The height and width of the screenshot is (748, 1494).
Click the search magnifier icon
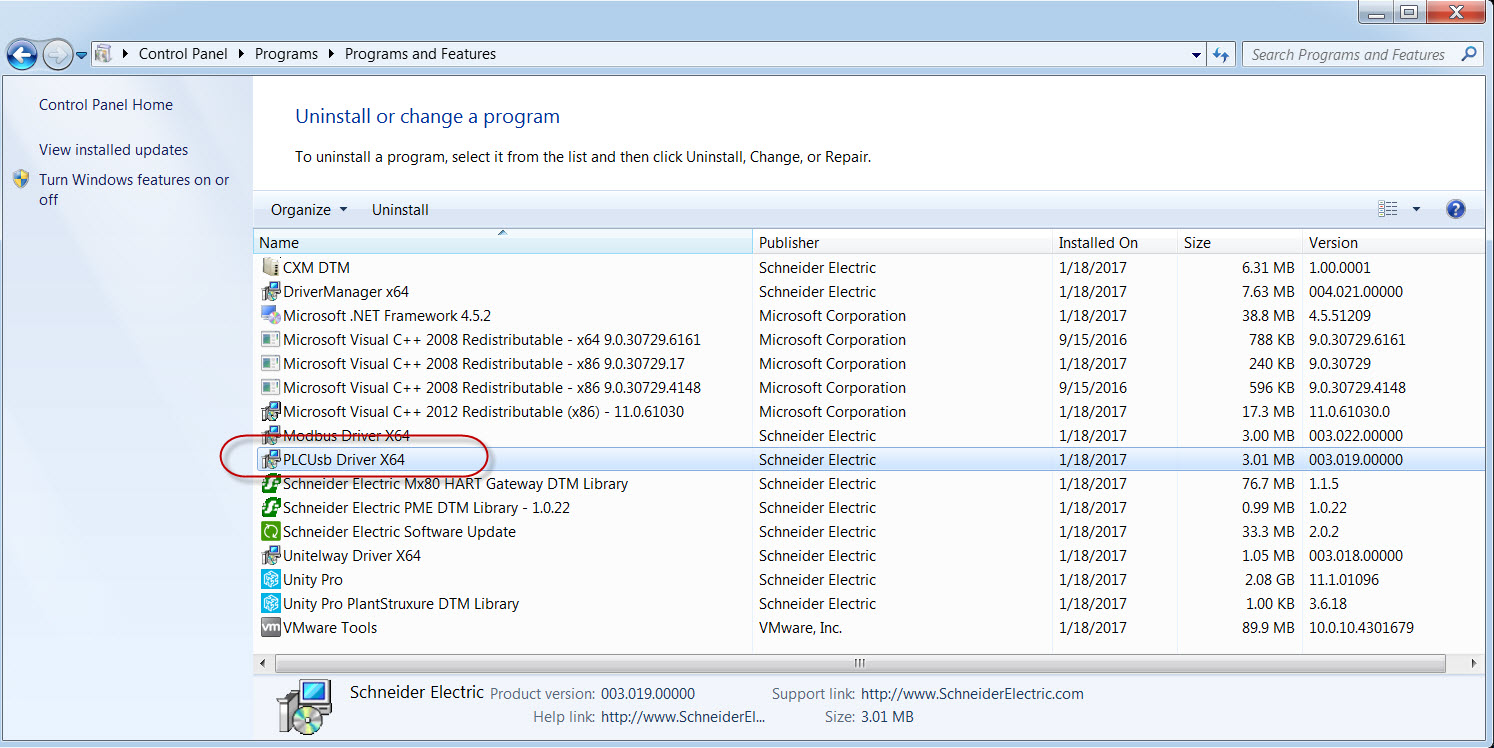1469,54
